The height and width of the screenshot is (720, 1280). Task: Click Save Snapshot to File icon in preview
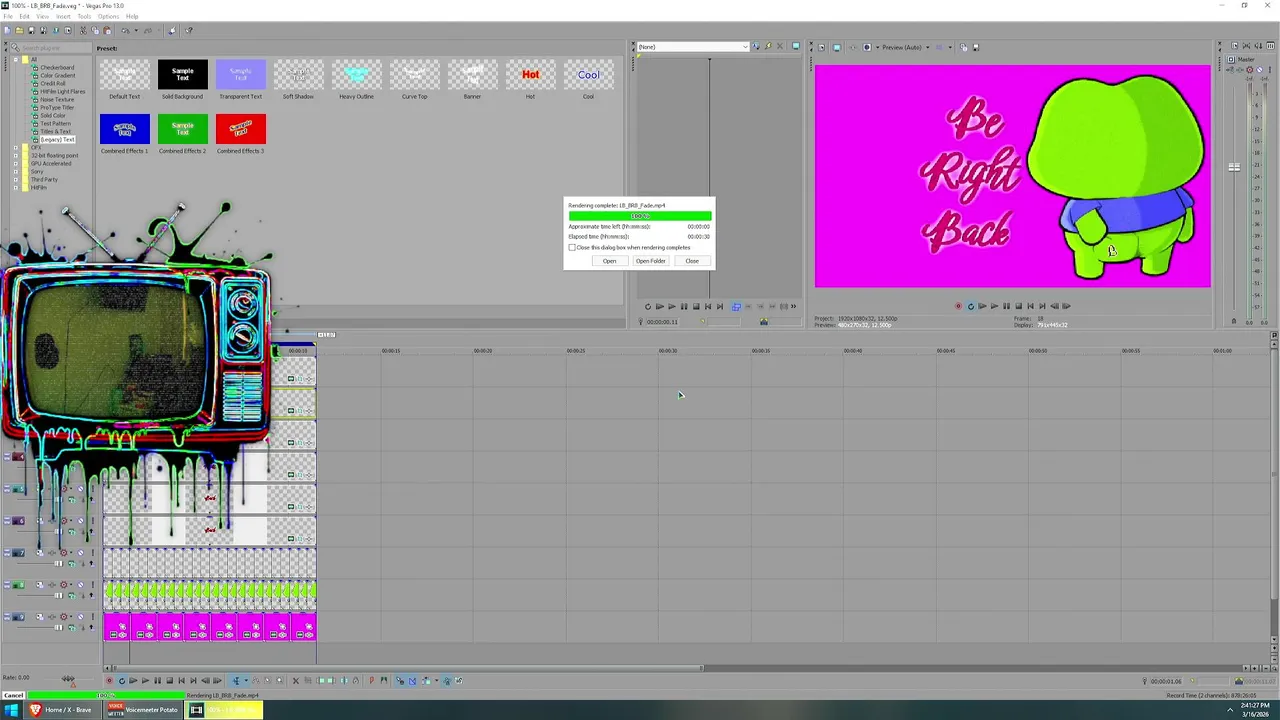(x=976, y=47)
